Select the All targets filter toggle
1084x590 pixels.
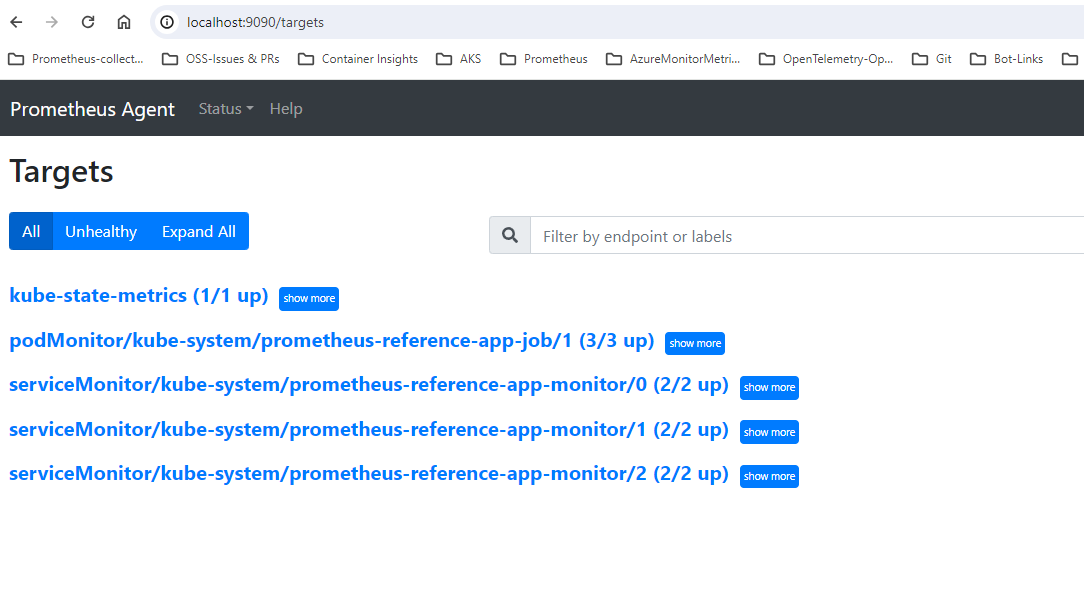31,231
